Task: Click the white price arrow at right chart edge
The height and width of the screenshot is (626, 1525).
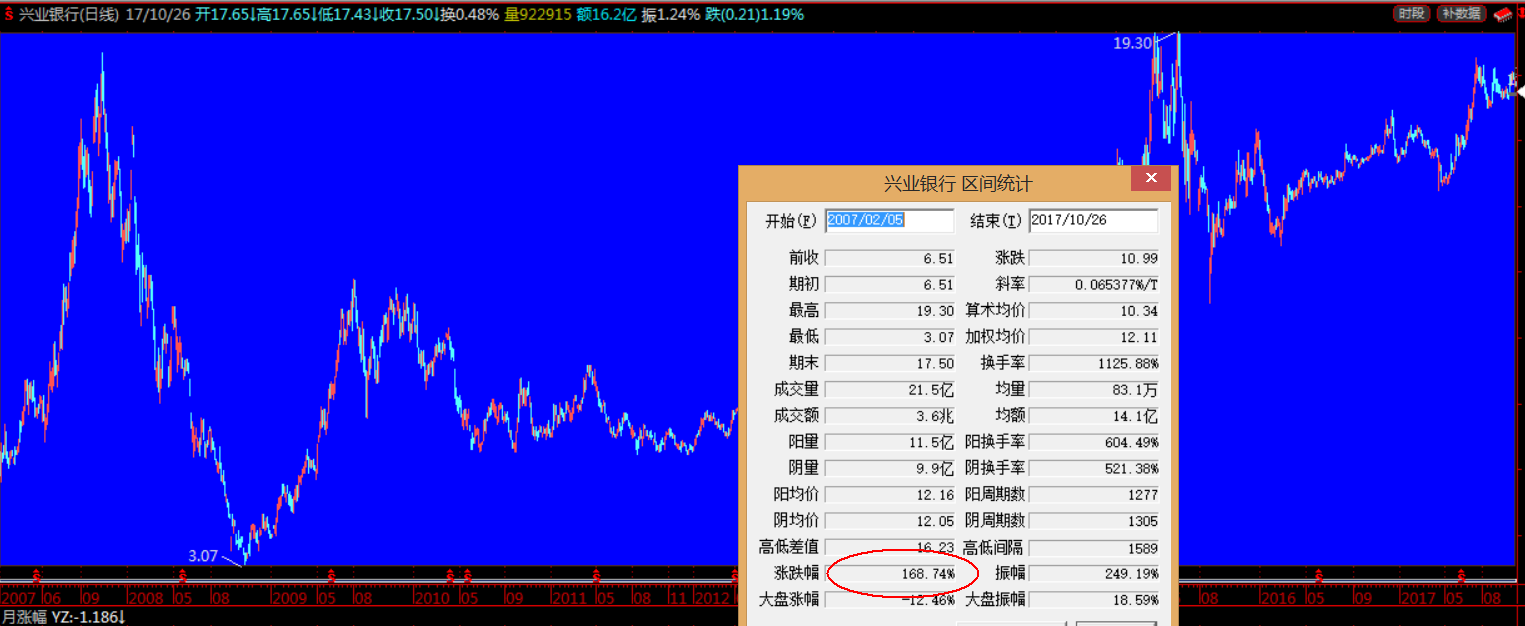Action: tap(1519, 90)
